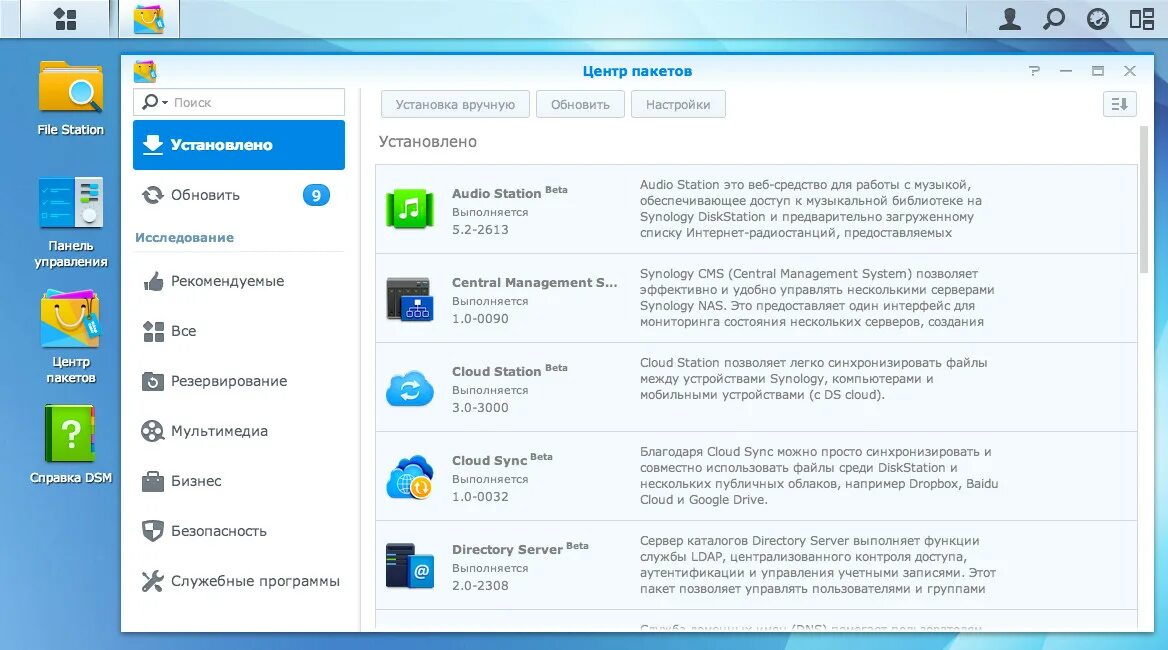Viewport: 1168px width, 650px height.
Task: Click the Cloud Sync package icon
Action: tap(410, 477)
